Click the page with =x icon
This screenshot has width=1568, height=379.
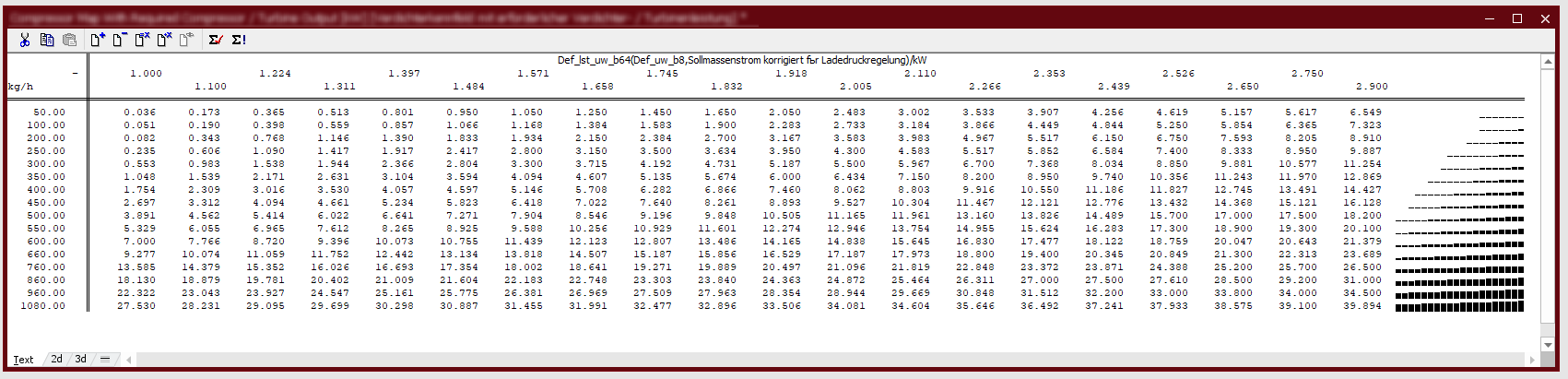(x=142, y=40)
